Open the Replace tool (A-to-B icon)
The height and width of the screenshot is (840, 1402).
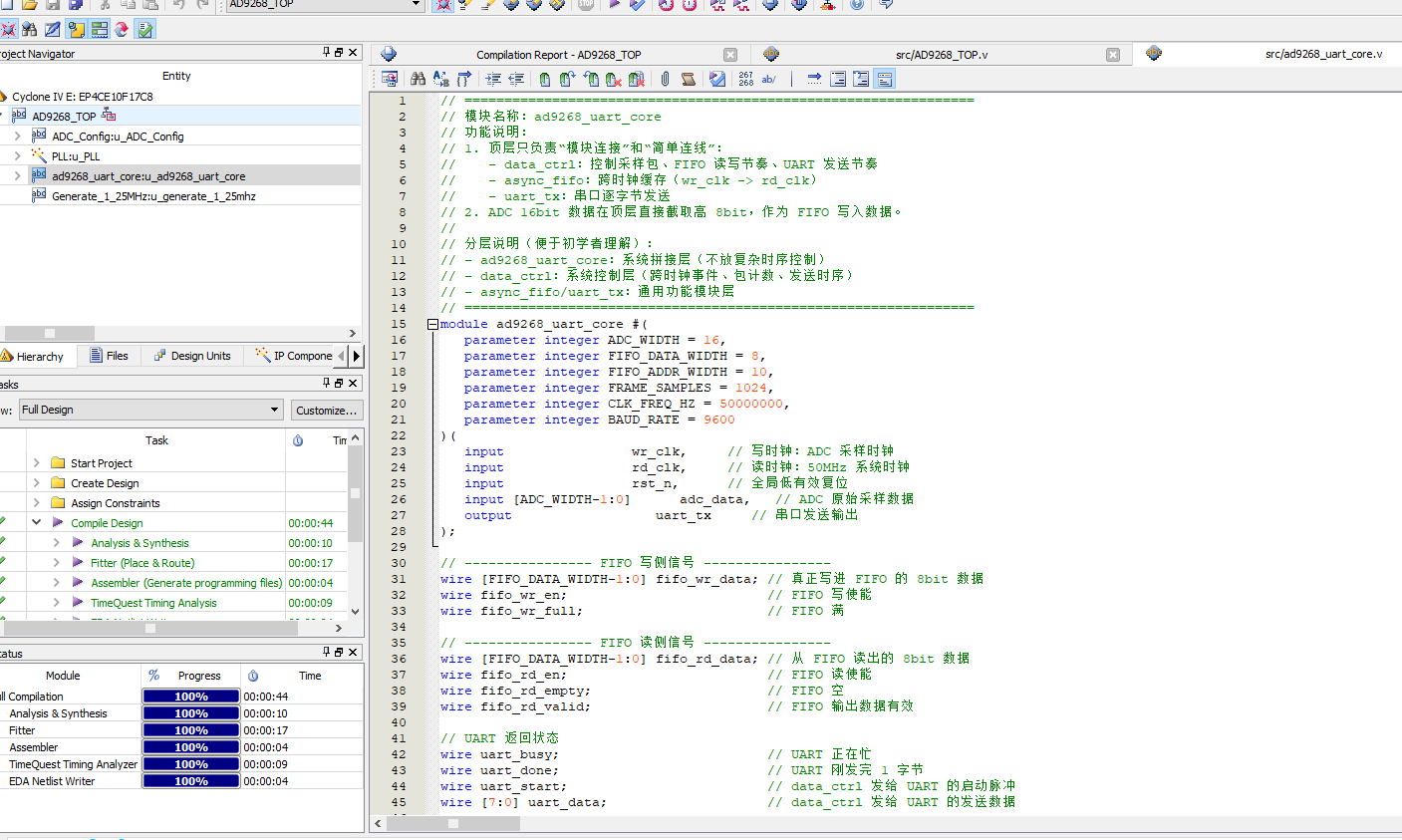441,79
